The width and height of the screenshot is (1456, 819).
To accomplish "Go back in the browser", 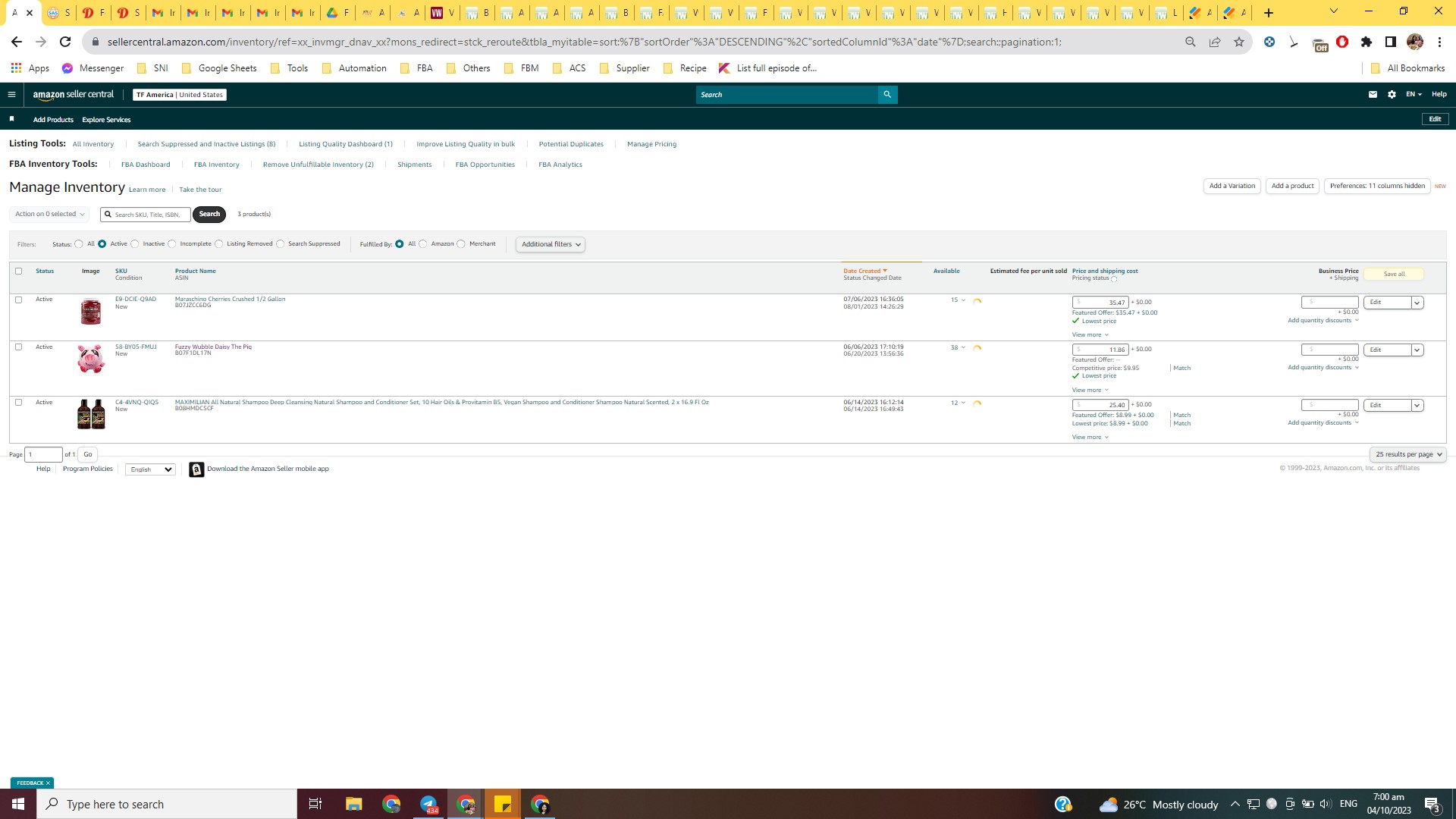I will click(x=17, y=42).
